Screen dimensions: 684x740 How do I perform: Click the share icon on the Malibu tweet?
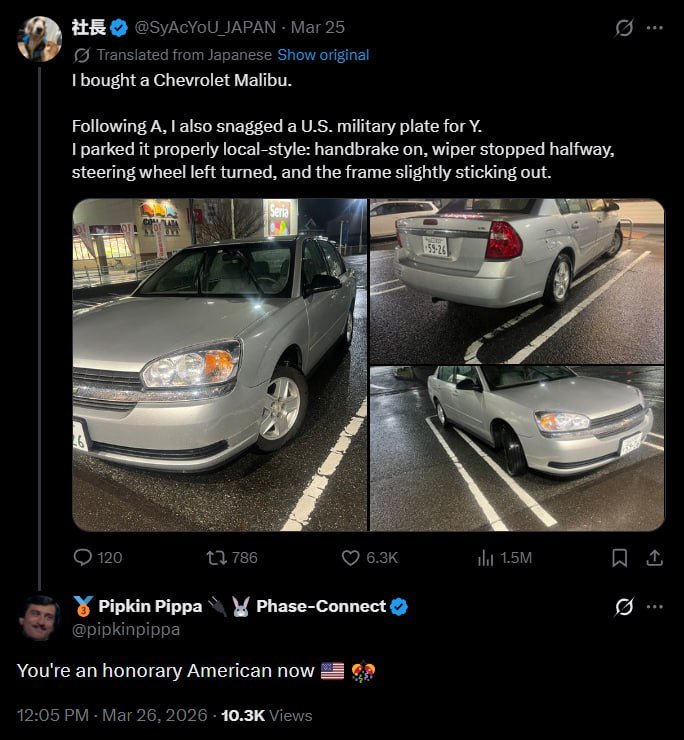(655, 557)
